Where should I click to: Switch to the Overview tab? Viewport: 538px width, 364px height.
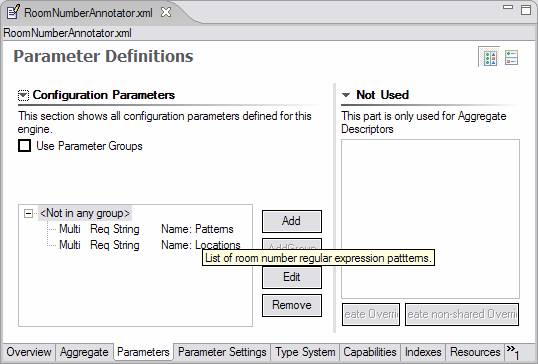pos(29,352)
